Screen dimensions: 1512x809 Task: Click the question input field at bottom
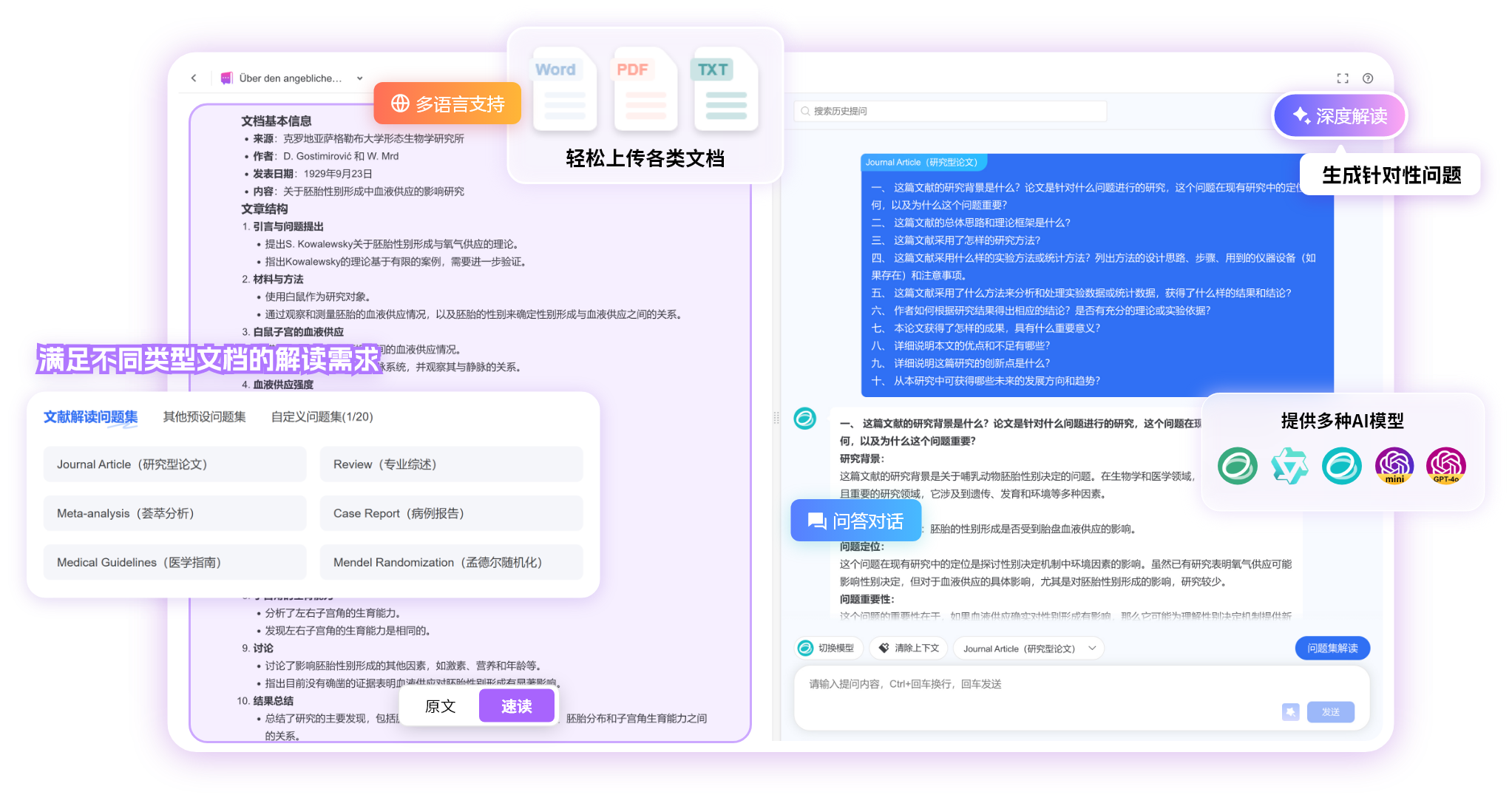pyautogui.click(x=1035, y=684)
